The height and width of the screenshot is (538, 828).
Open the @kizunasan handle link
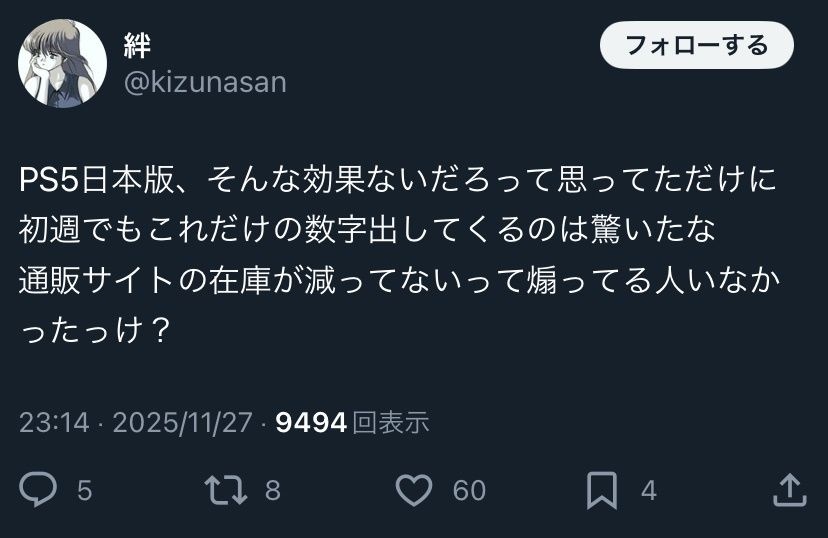[204, 82]
